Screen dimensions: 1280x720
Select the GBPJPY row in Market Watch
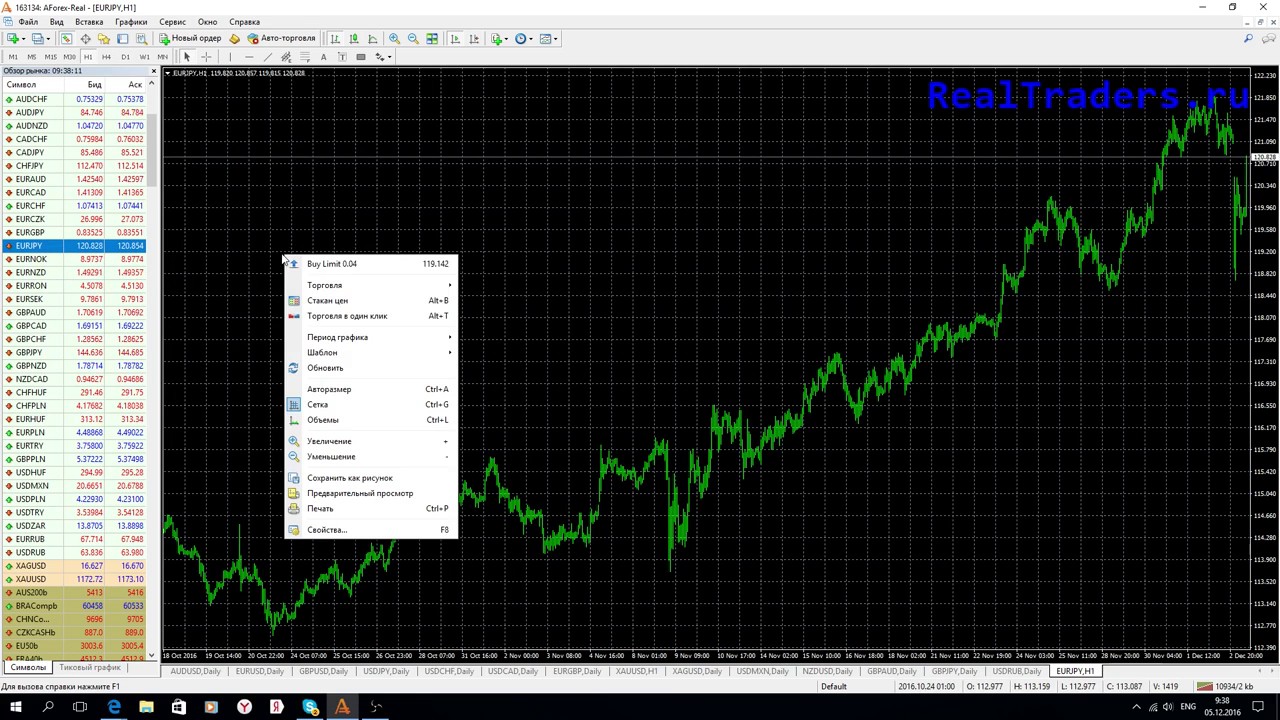(x=74, y=353)
